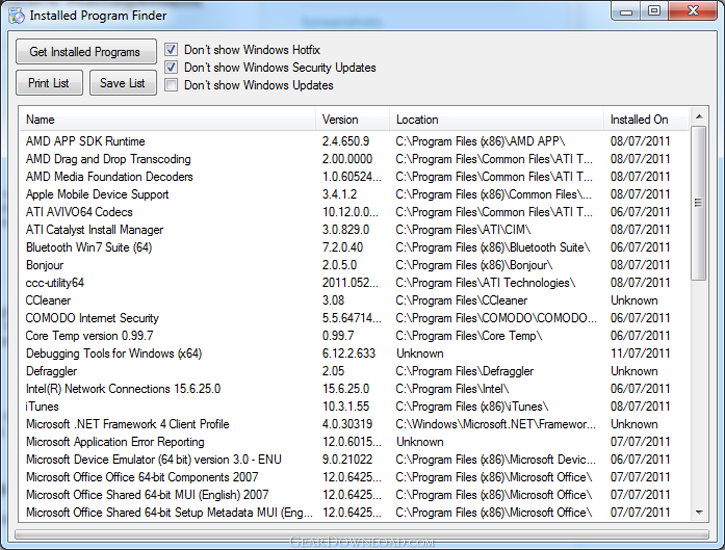Select Microsoft Application Error Reporting
Screen dimensions: 725x550
click(x=355, y=442)
